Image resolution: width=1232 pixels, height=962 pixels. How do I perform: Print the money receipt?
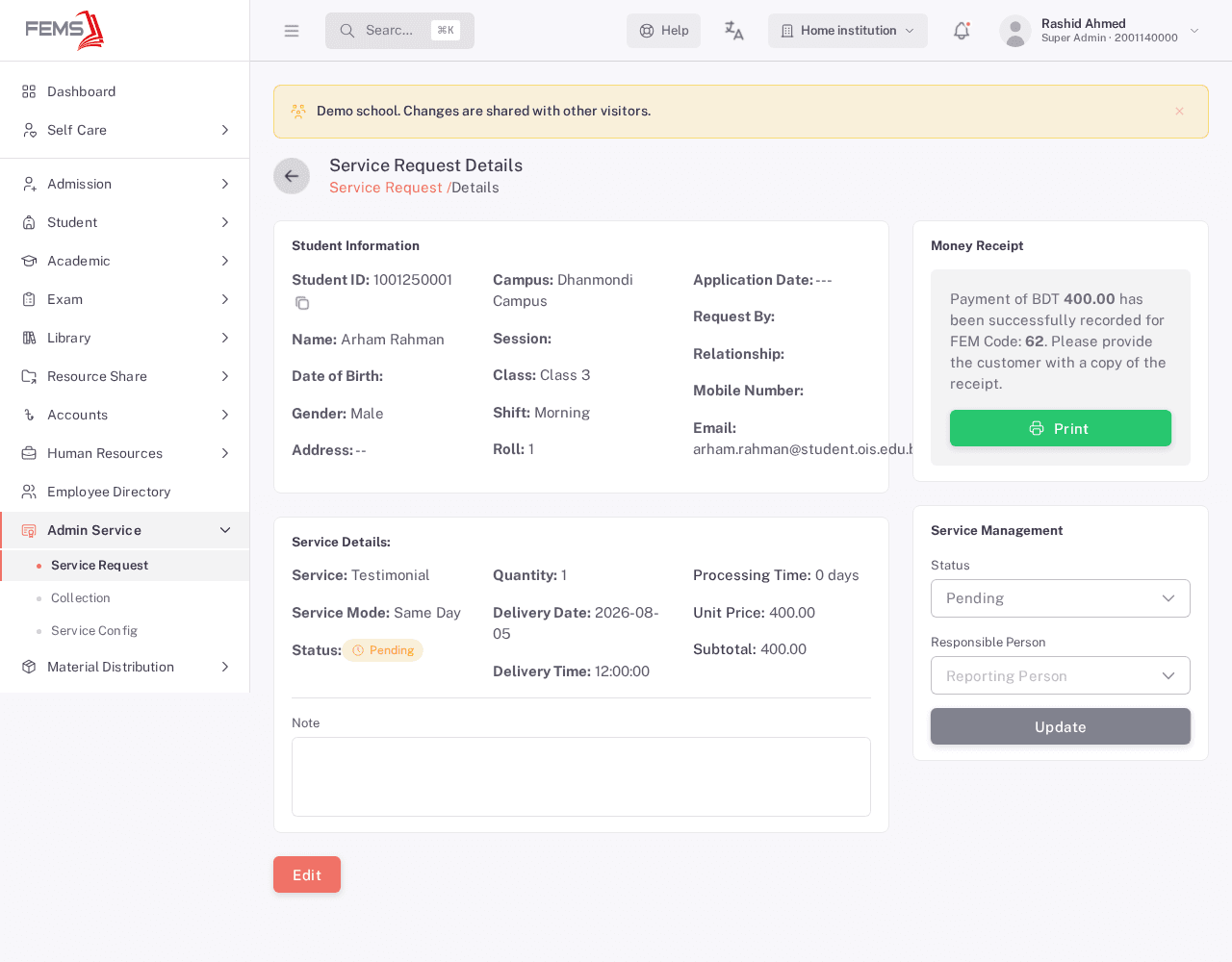pos(1061,428)
